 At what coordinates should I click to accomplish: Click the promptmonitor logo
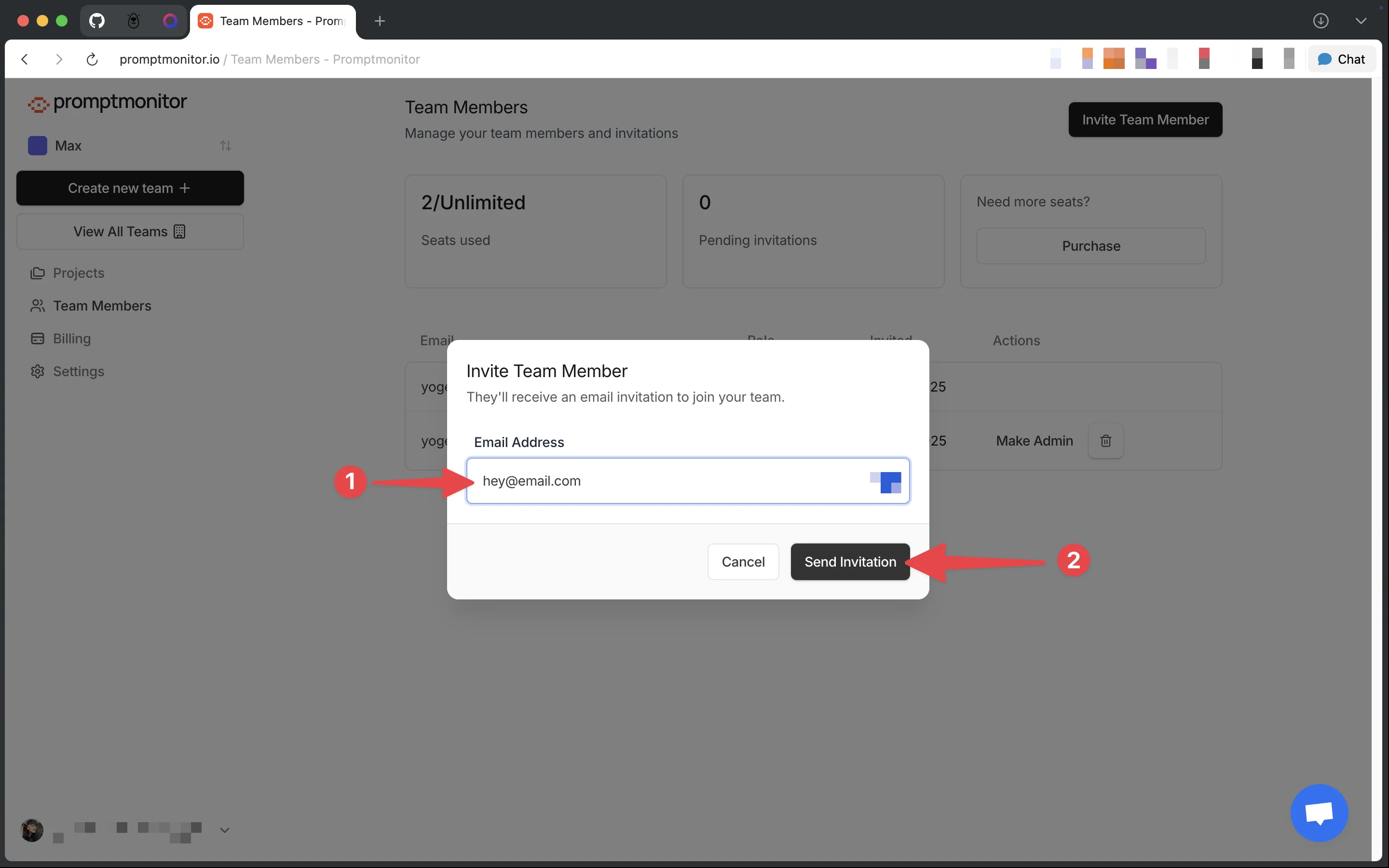(x=108, y=103)
